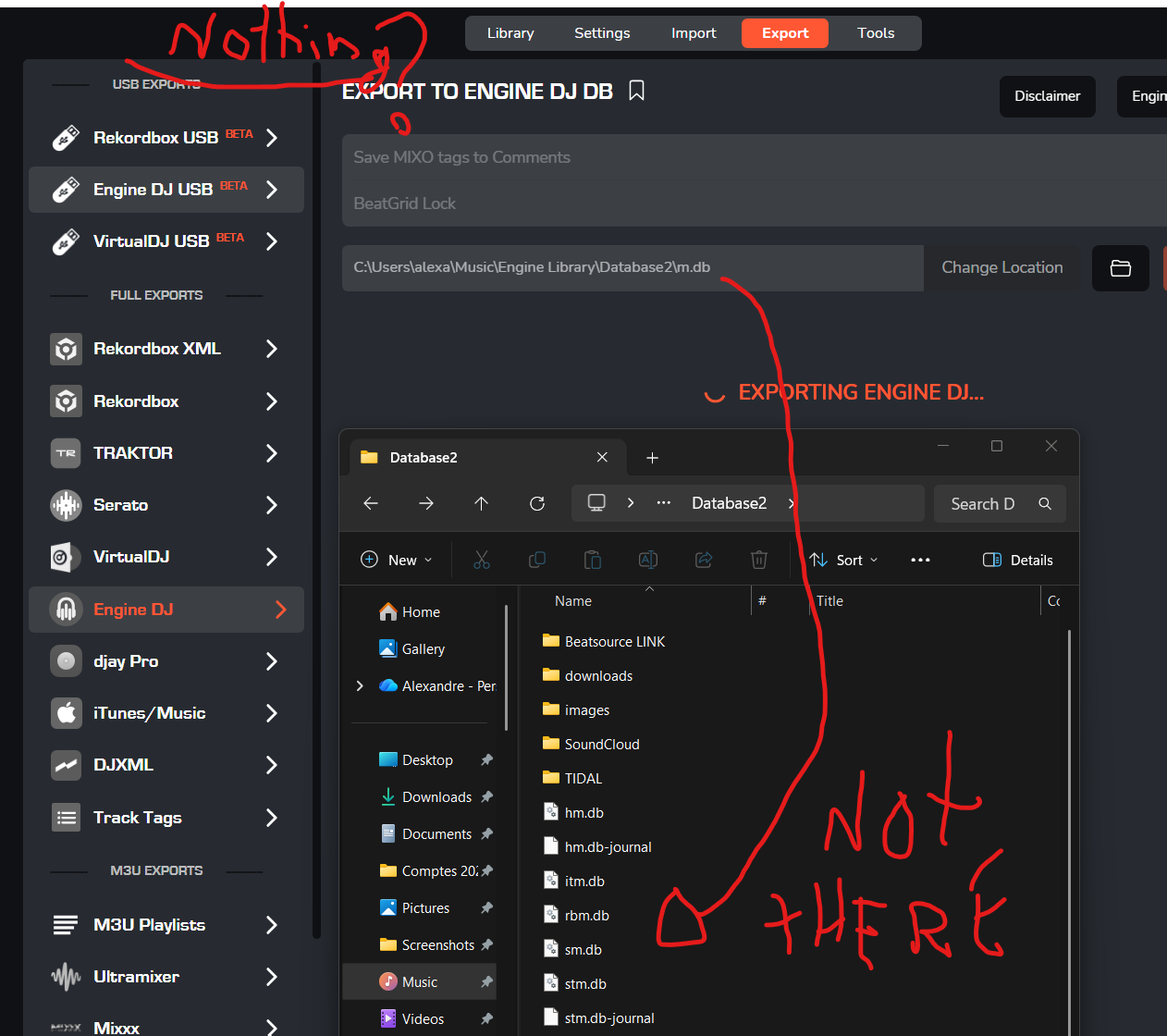This screenshot has width=1167, height=1036.
Task: Open the Sort dropdown in Explorer
Action: (843, 560)
